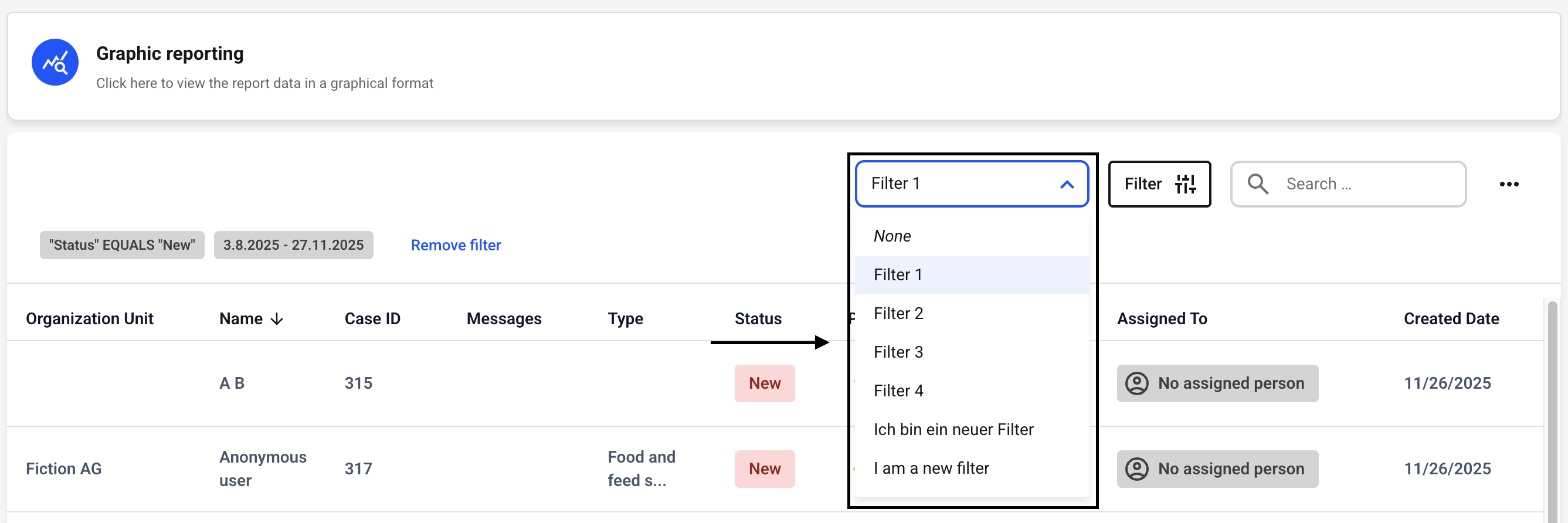The height and width of the screenshot is (523, 1568).
Task: Choose Filter 2 from the dropdown
Action: 898,314
